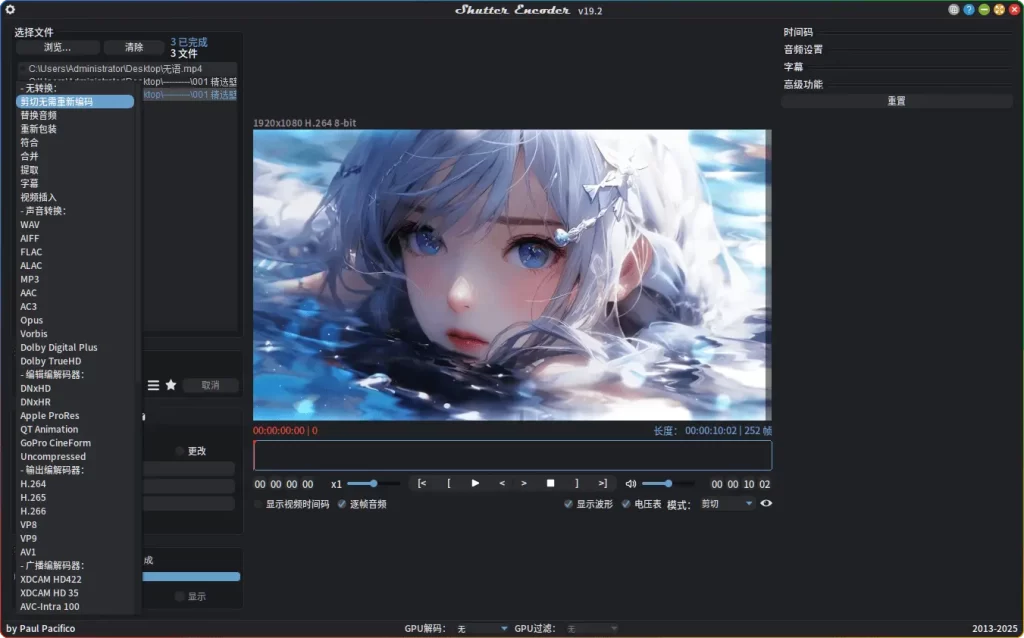Adjust the volume slider
This screenshot has width=1024, height=638.
click(667, 484)
